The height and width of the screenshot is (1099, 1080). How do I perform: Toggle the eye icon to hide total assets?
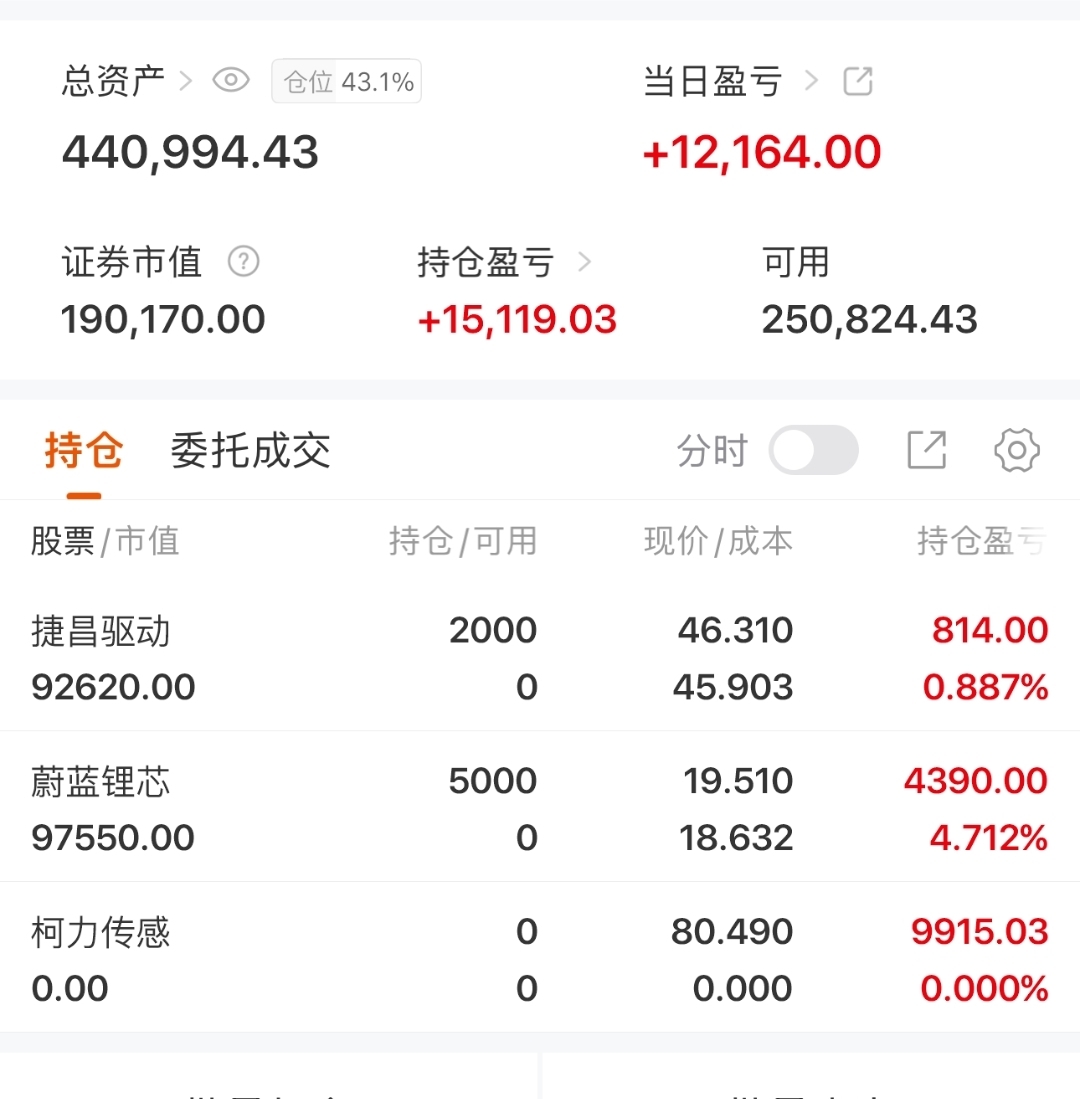231,81
